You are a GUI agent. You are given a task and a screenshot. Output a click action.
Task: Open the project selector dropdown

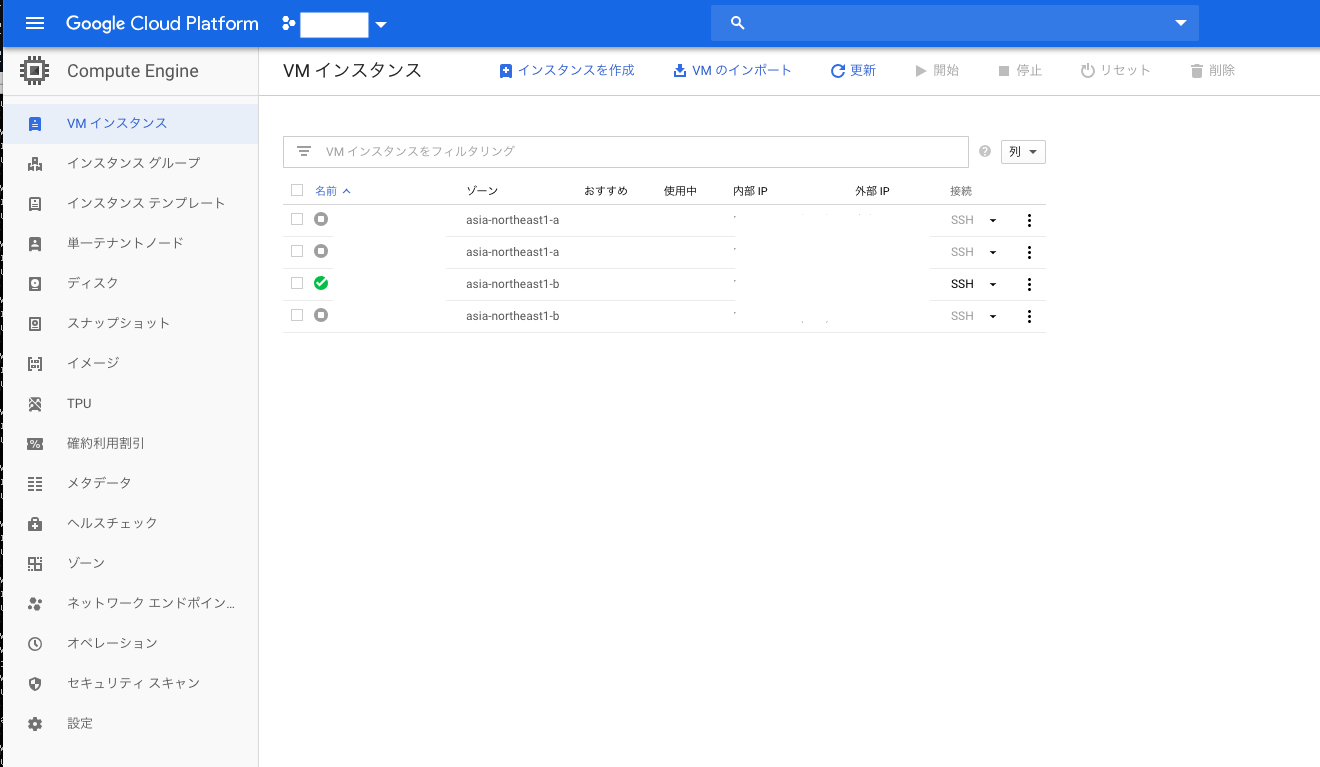pos(380,23)
